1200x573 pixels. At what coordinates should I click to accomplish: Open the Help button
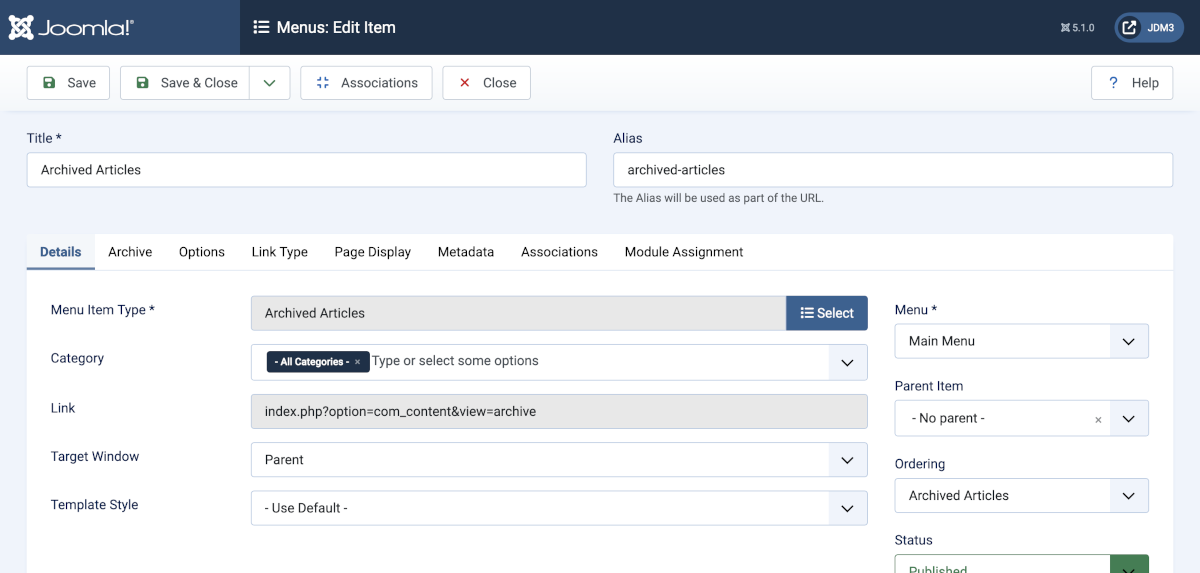1132,83
